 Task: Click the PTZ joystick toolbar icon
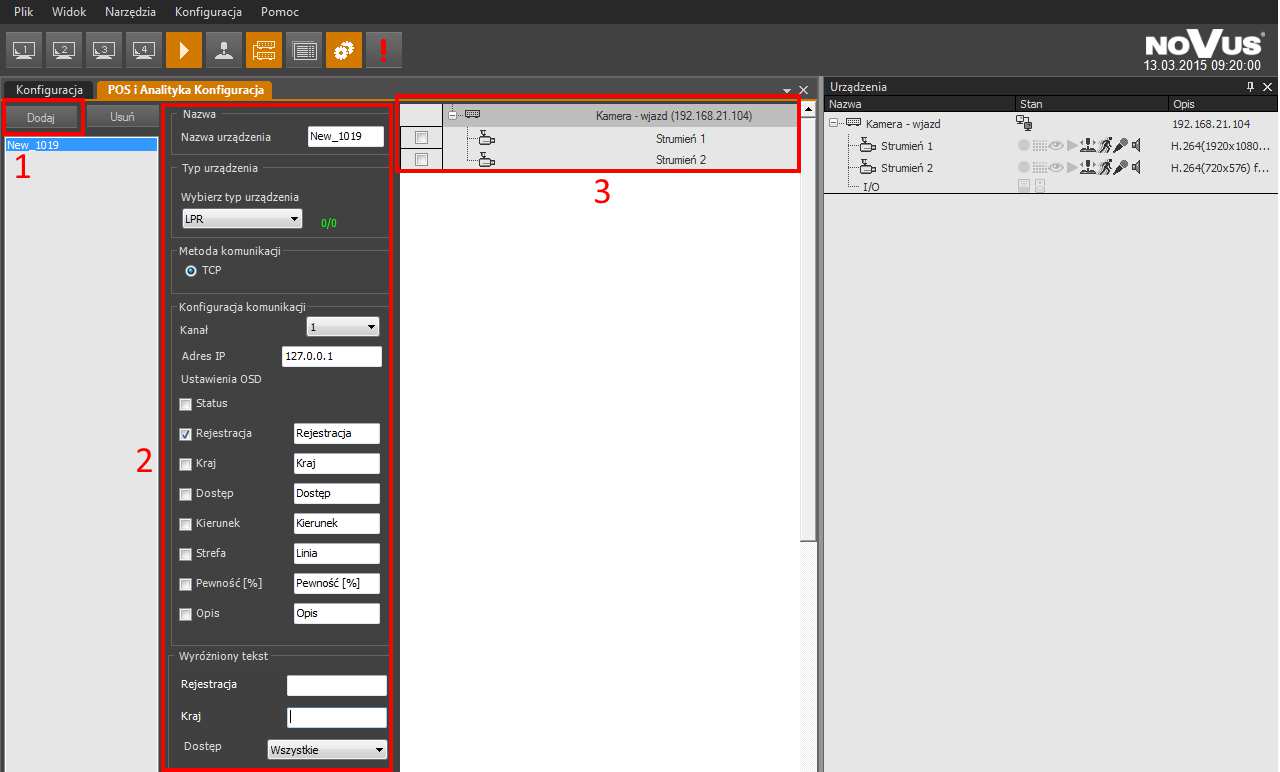point(223,49)
